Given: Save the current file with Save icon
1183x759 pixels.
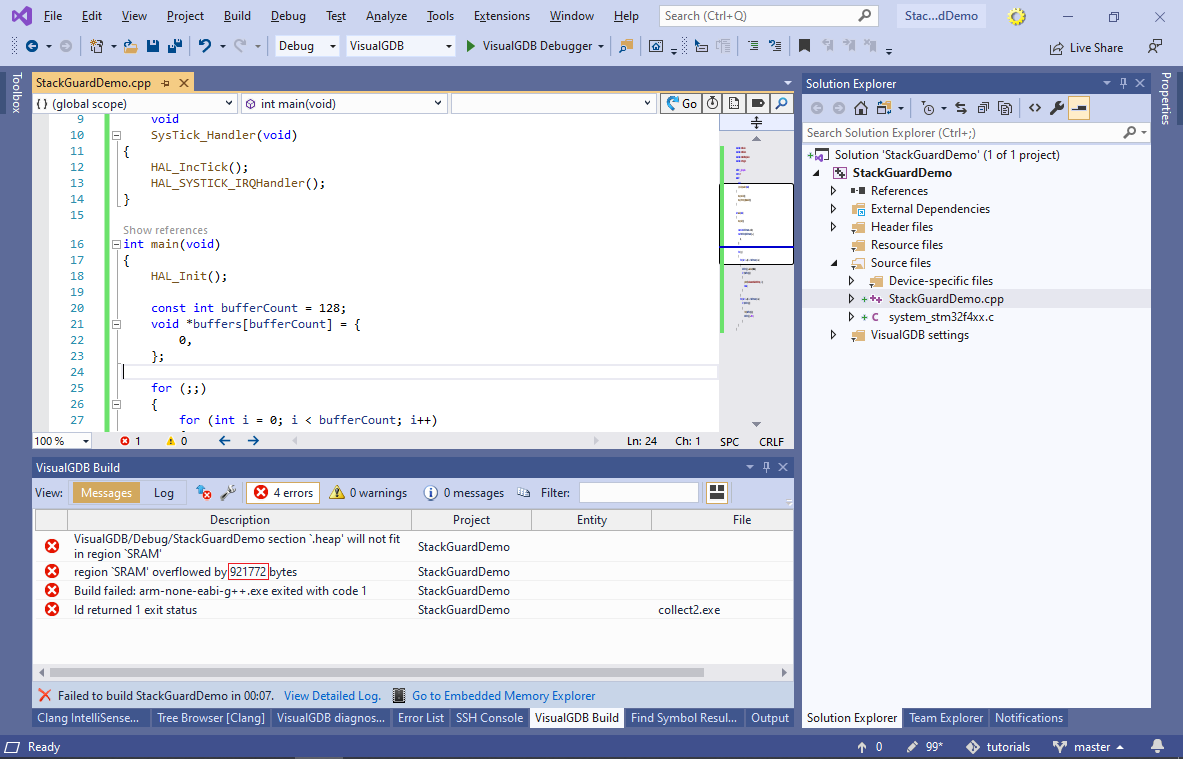Looking at the screenshot, I should (152, 46).
